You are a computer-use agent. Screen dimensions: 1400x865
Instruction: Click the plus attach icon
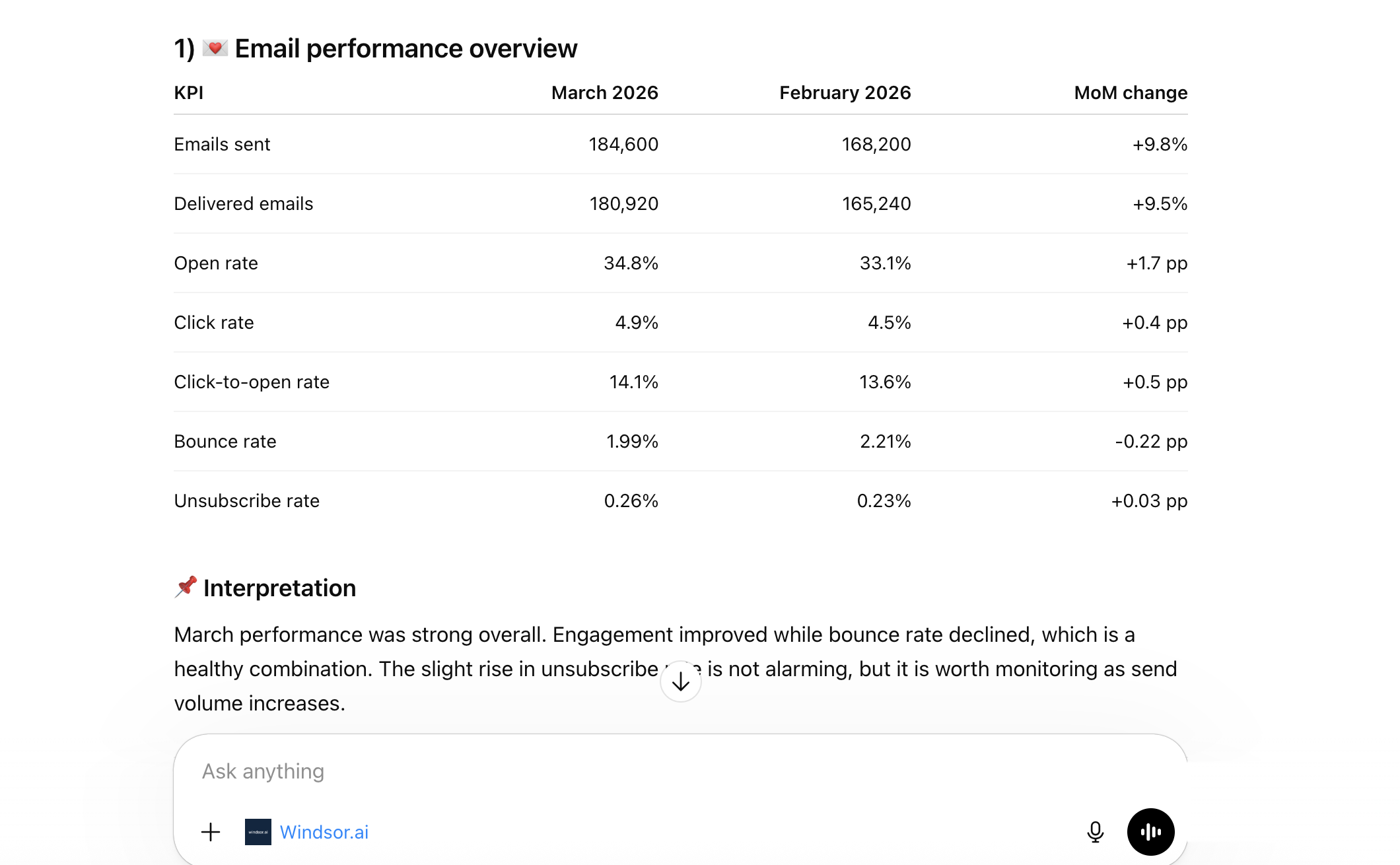coord(211,832)
